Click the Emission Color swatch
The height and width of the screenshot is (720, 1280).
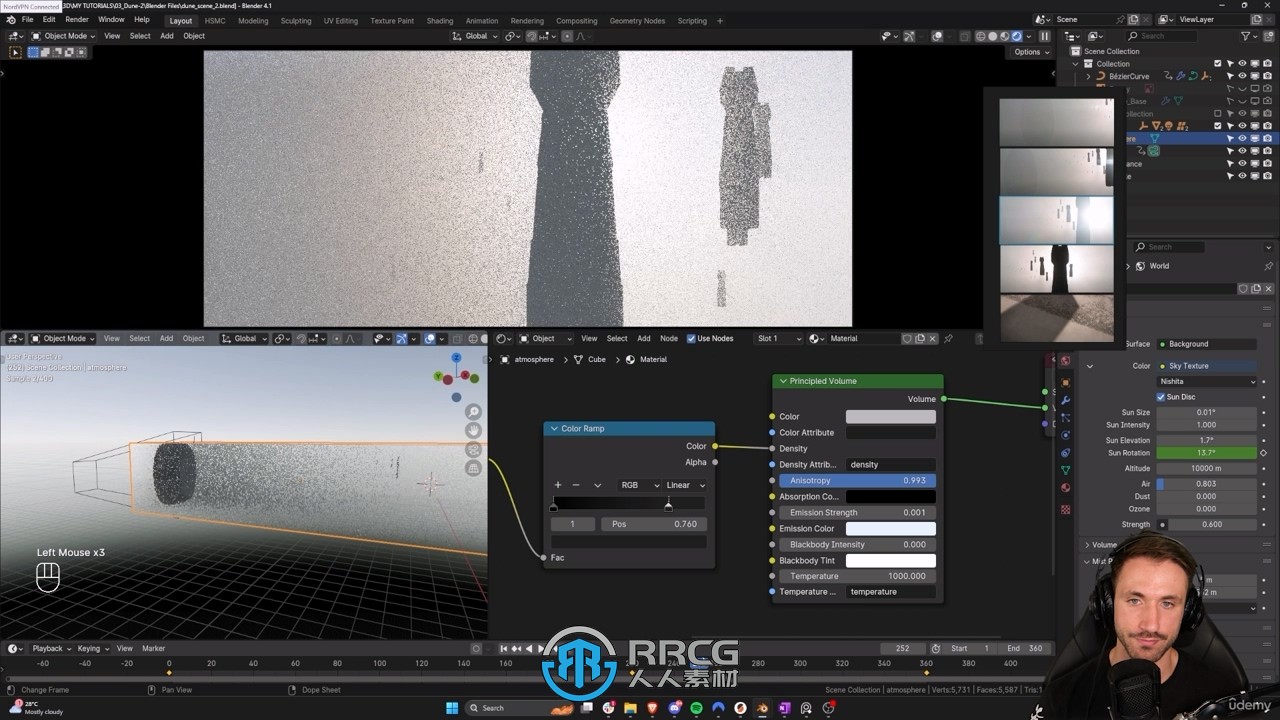tap(891, 528)
